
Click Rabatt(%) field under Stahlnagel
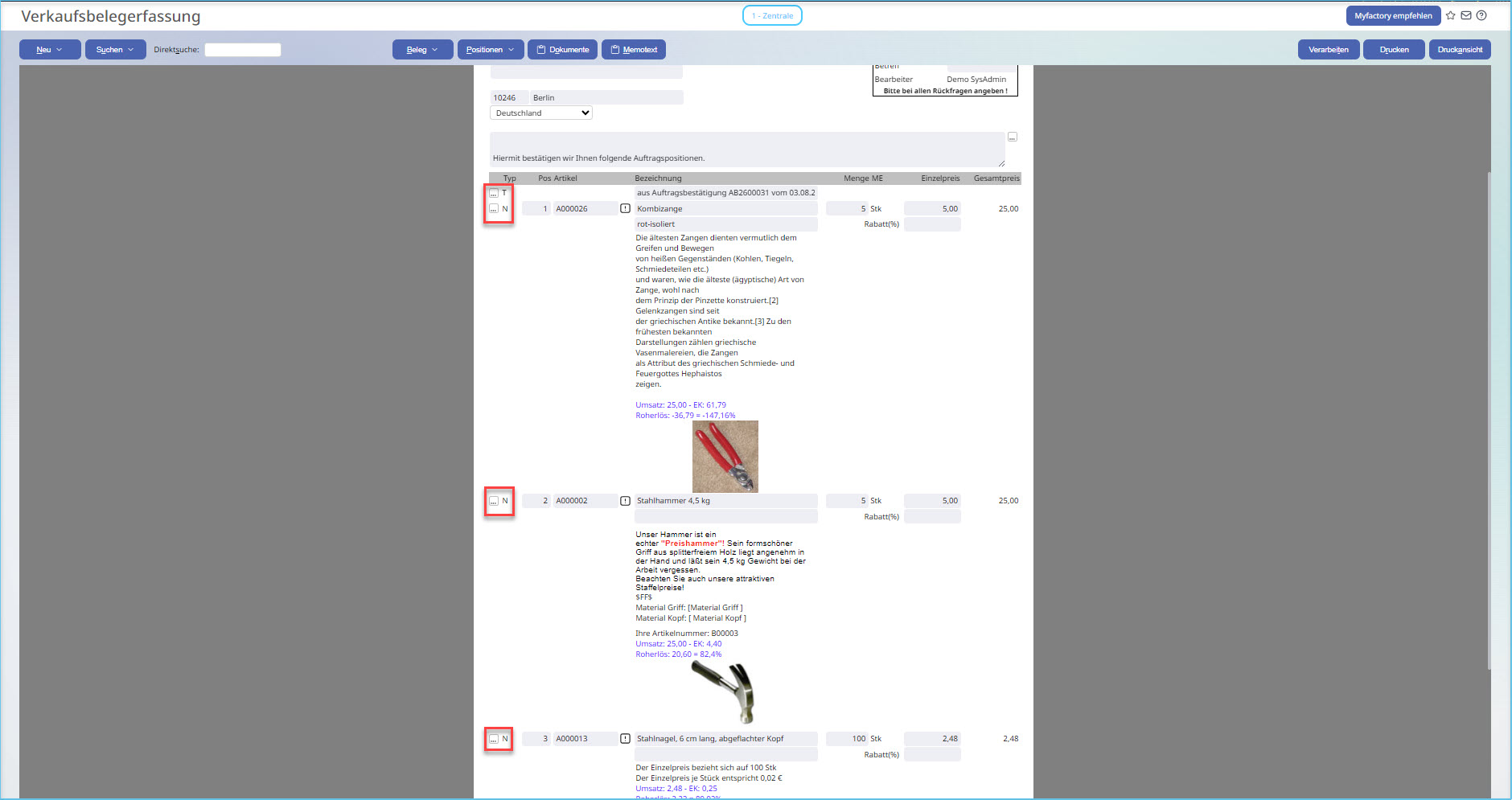pyautogui.click(x=932, y=755)
